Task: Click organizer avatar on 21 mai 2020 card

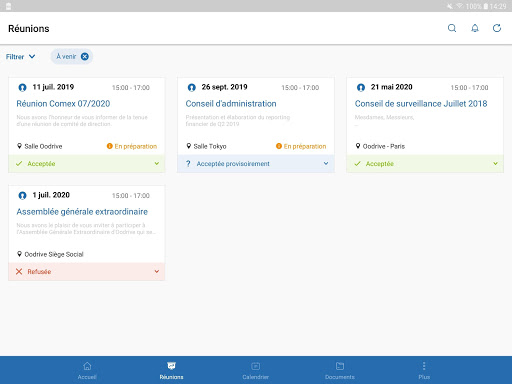Action: click(x=361, y=87)
